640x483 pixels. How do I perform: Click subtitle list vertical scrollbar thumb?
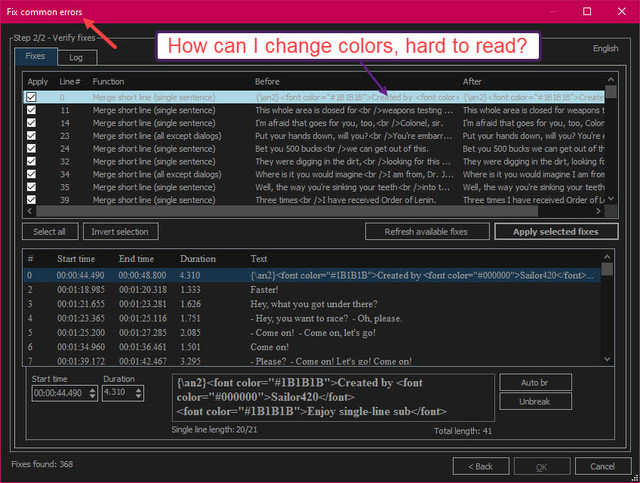[x=607, y=269]
